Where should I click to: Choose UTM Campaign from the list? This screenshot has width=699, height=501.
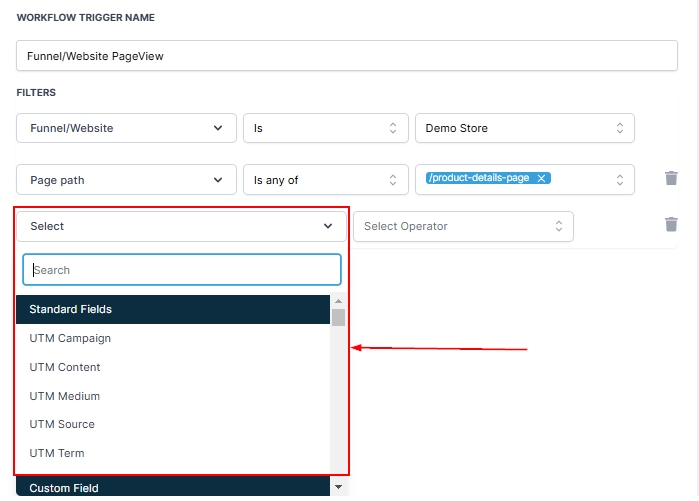pyautogui.click(x=70, y=338)
